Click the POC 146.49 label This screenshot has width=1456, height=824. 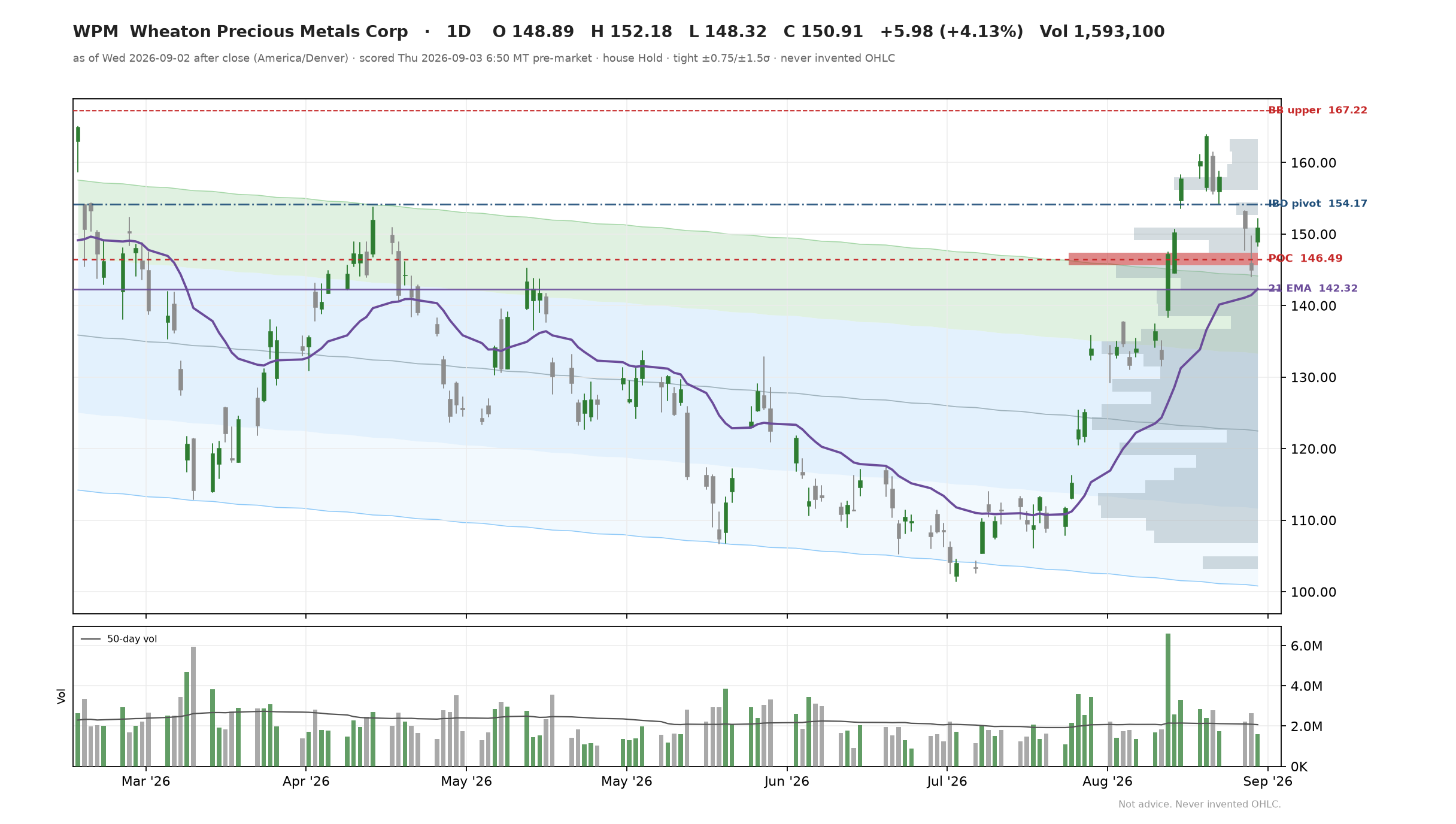[x=1305, y=259]
